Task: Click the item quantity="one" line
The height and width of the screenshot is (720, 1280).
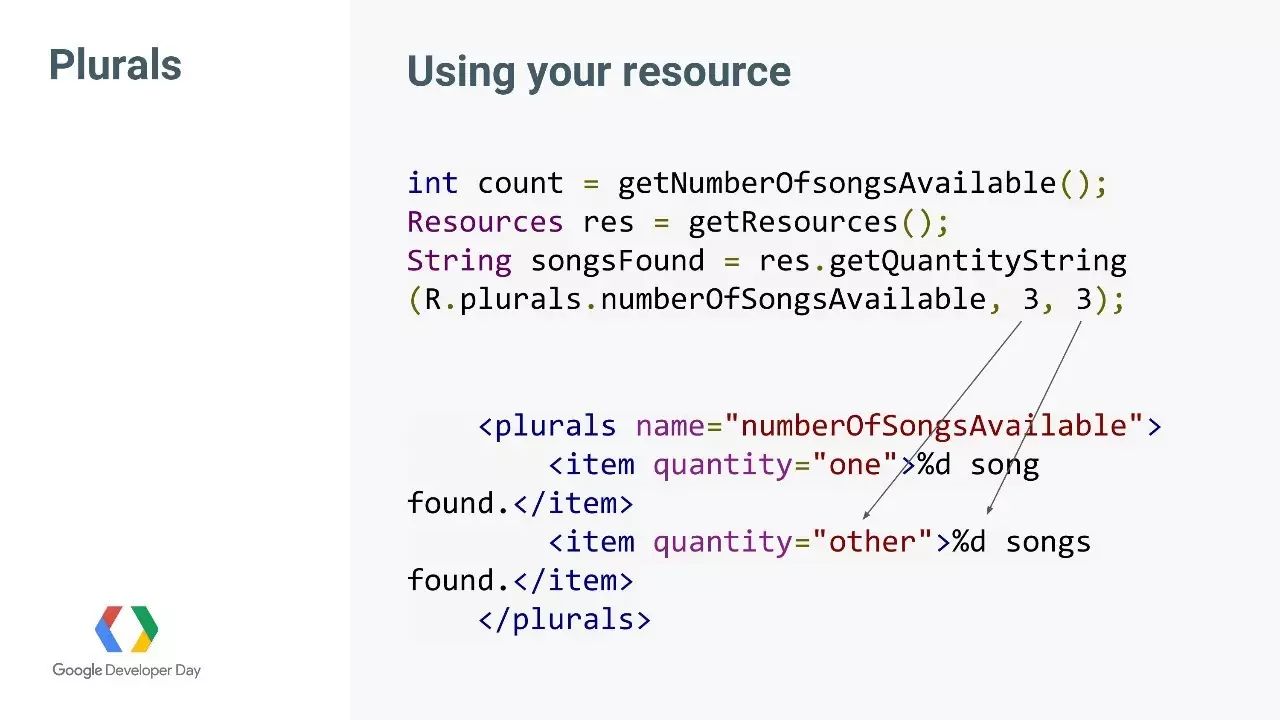Action: pos(793,465)
